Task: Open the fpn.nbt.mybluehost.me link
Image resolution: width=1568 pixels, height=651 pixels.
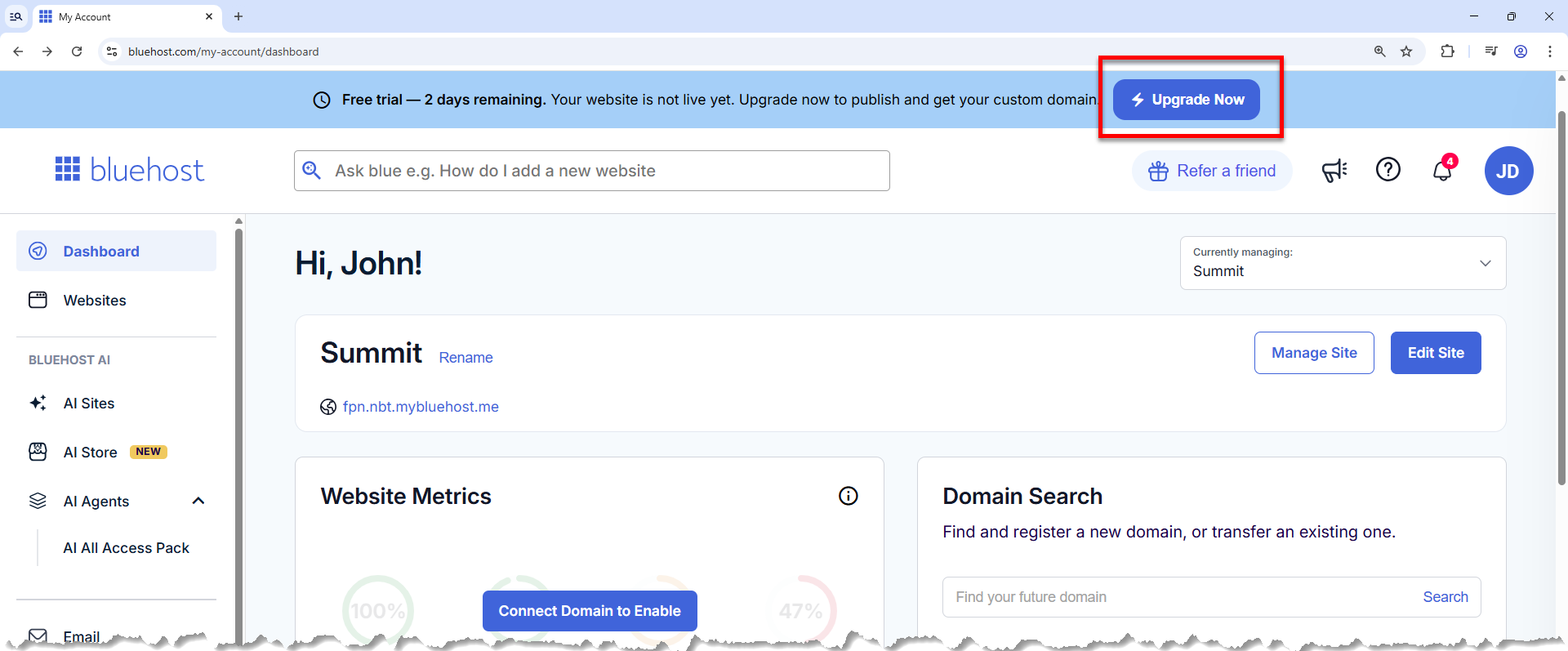Action: 421,407
